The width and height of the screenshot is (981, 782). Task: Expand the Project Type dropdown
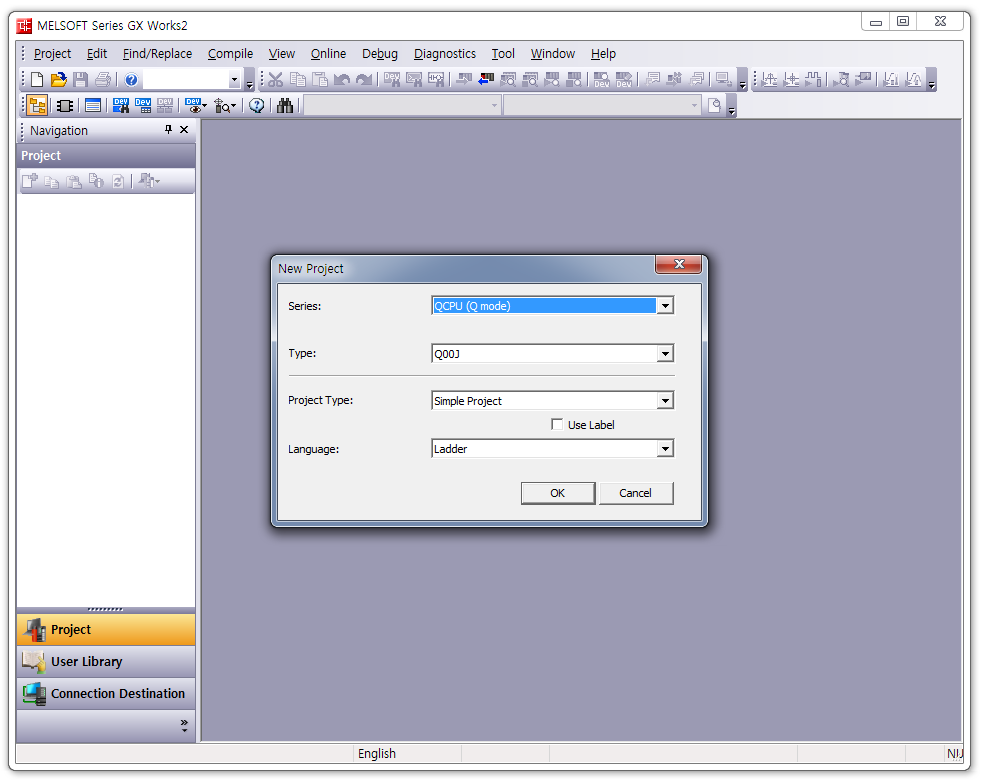665,400
